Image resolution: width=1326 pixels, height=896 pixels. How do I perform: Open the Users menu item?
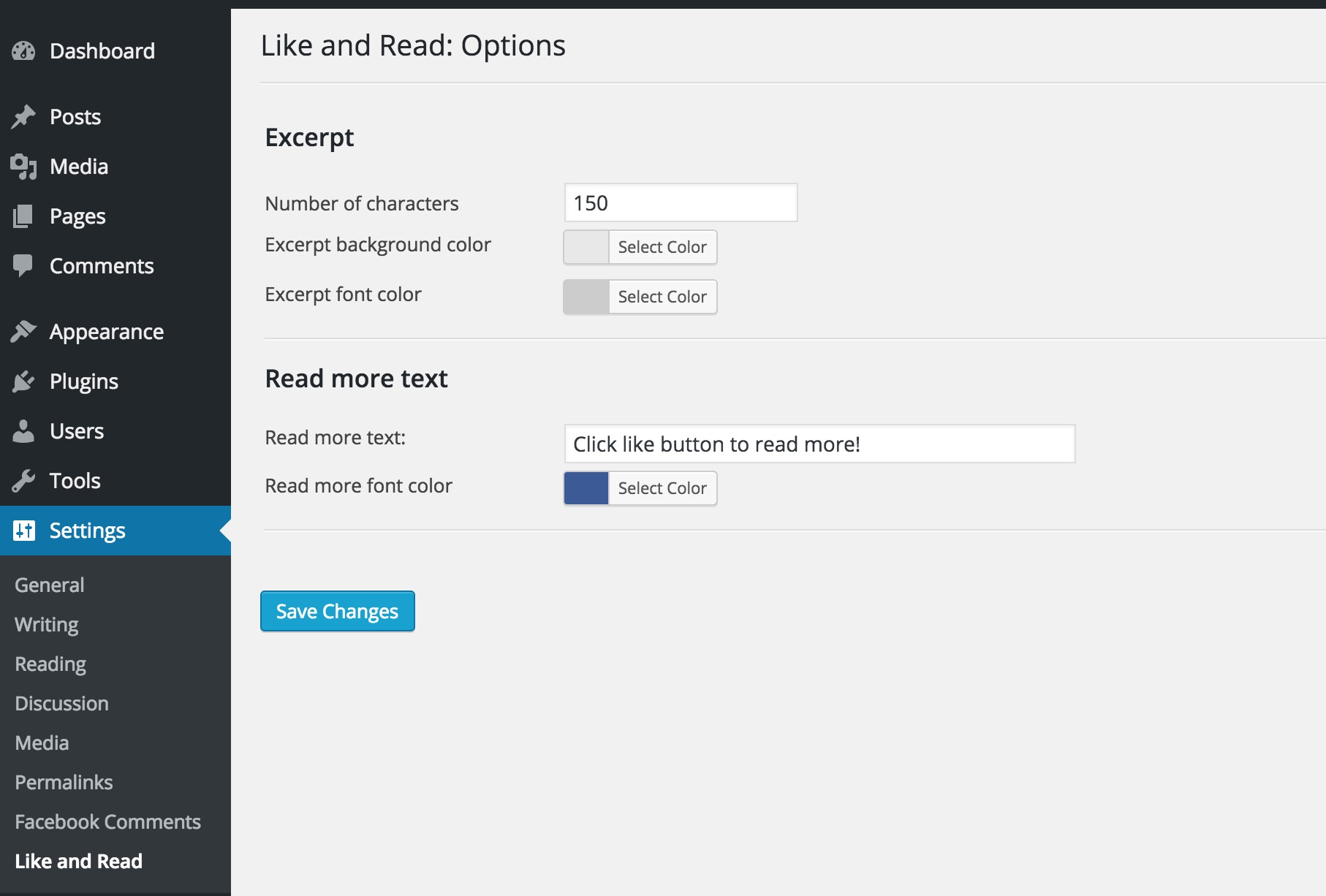pos(115,431)
